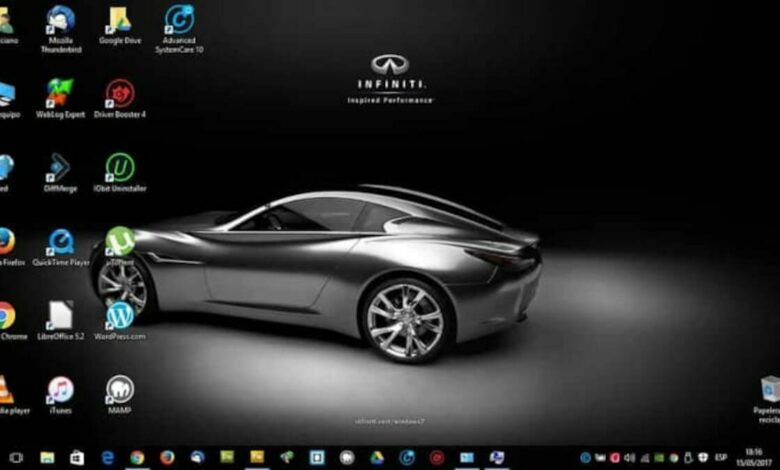
Task: Open WebLog Expert desktop shortcut
Action: pyautogui.click(x=60, y=98)
